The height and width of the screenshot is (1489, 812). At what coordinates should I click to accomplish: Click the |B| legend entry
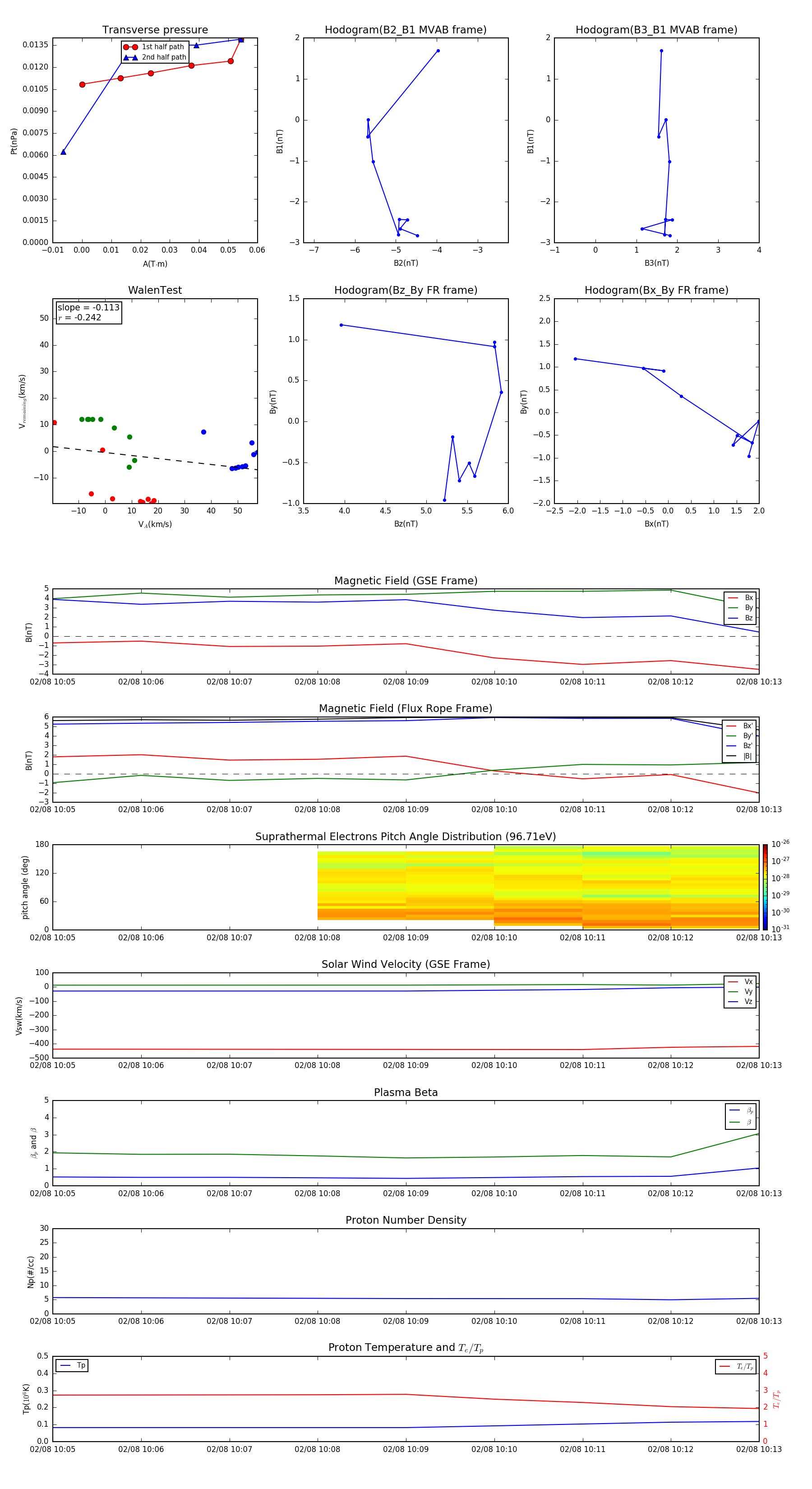tap(740, 756)
